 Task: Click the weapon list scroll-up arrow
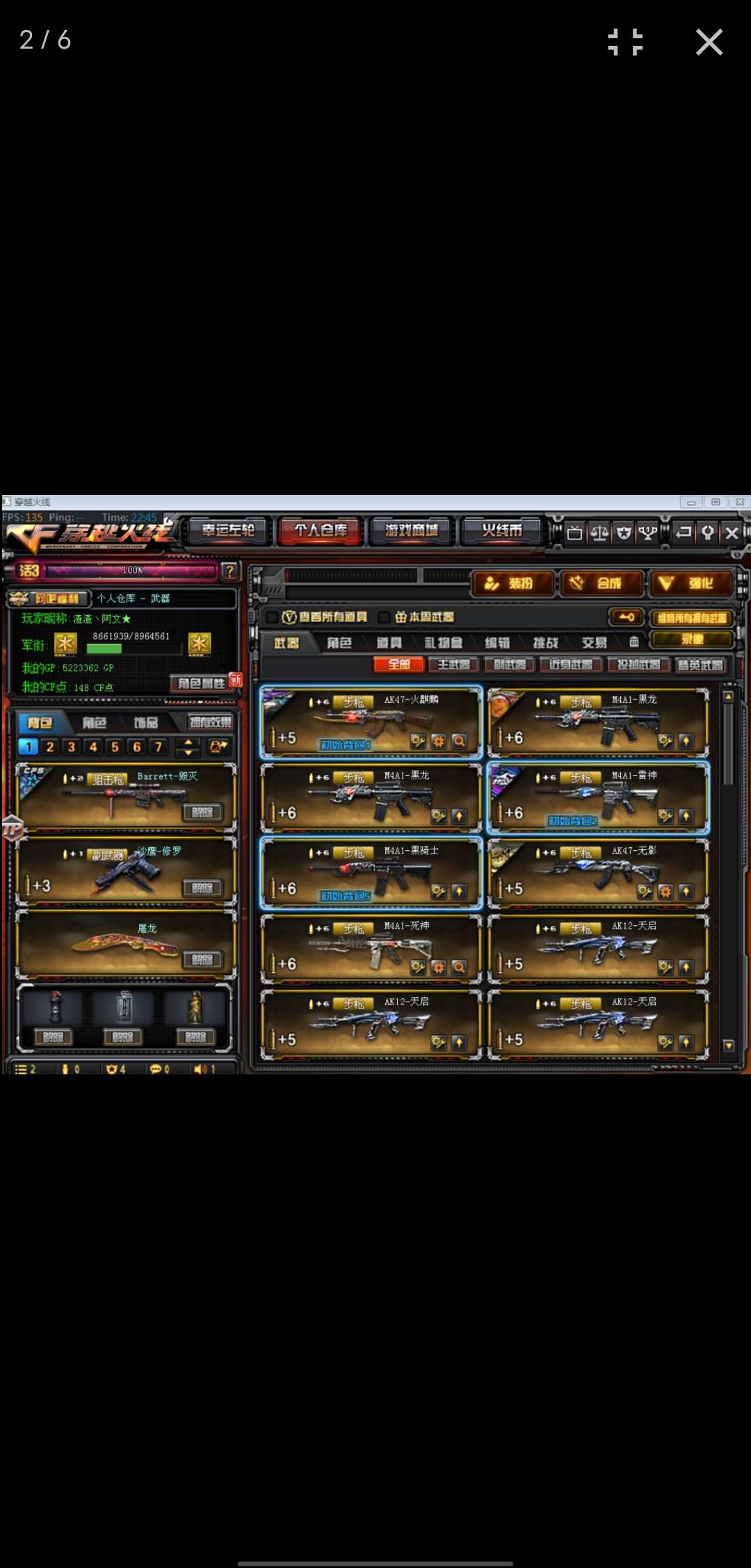pyautogui.click(x=728, y=696)
